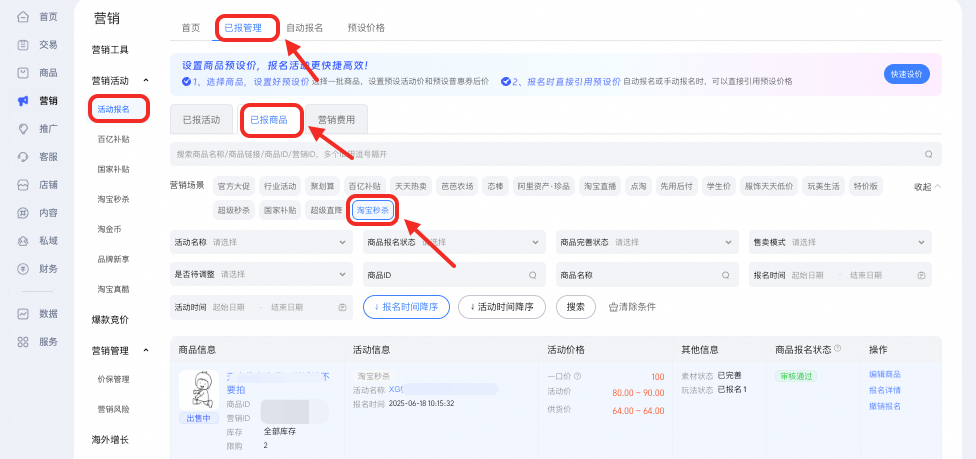Open the 营销费用 sub-tab
Screen dimensions: 976x459
[336, 120]
